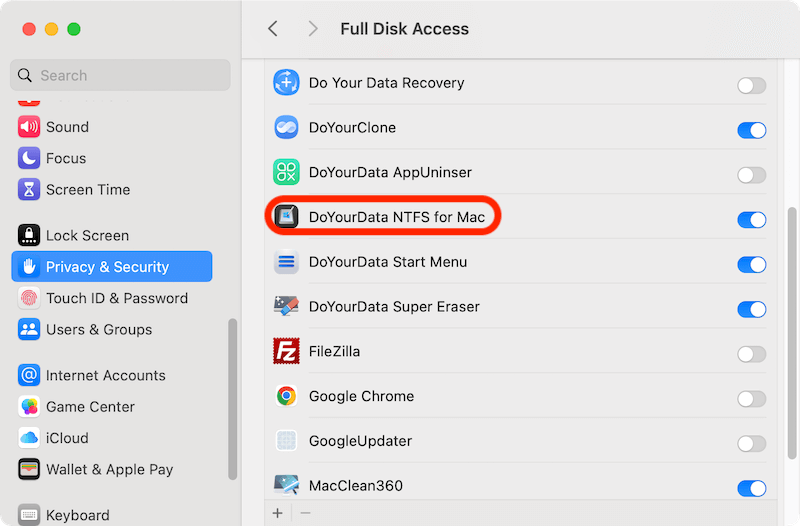The height and width of the screenshot is (526, 800).
Task: Select the FileZilla row text
Action: pyautogui.click(x=335, y=351)
